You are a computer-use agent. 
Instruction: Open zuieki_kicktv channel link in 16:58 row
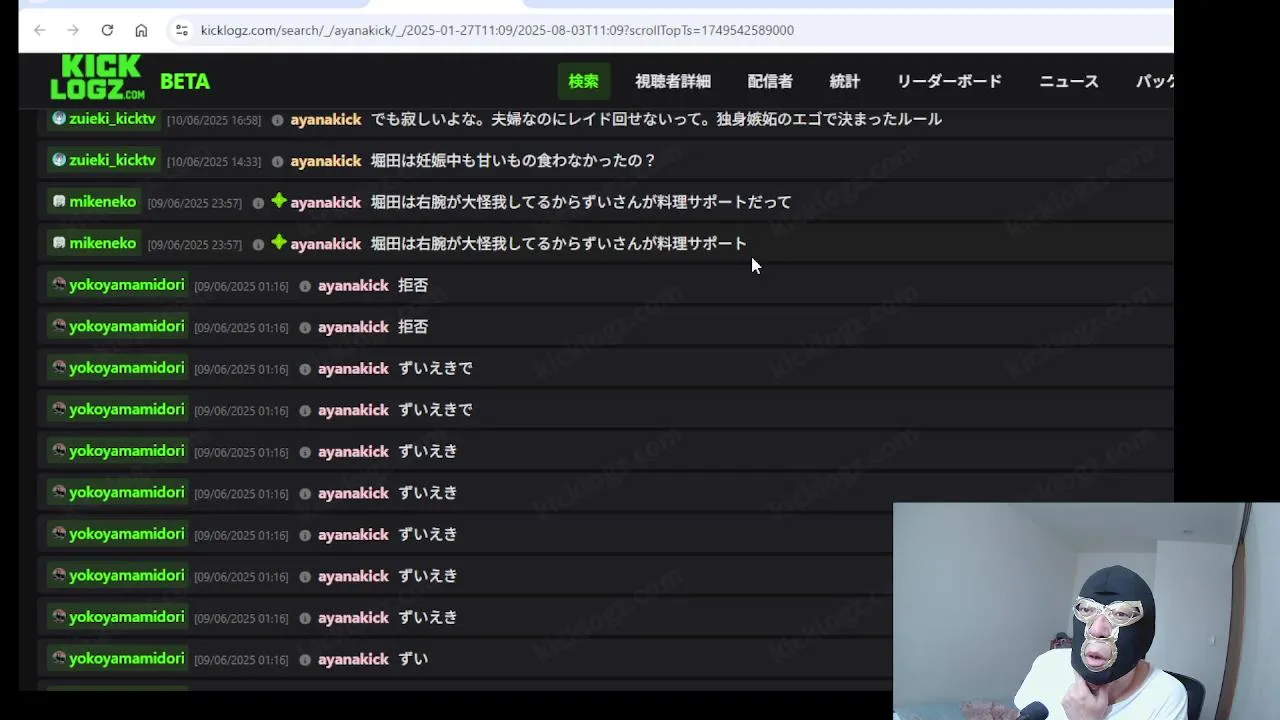[x=112, y=119]
